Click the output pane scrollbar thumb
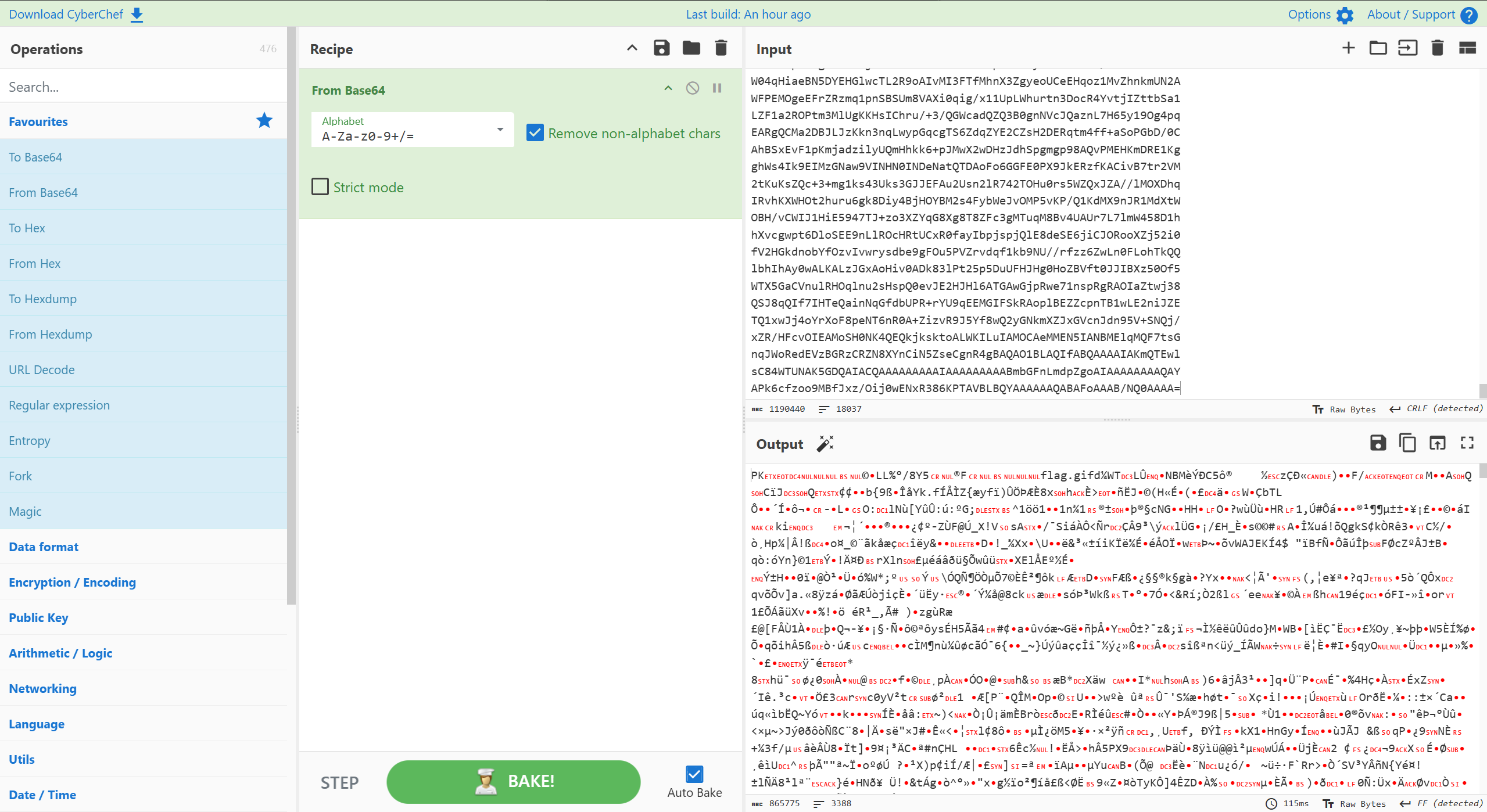The image size is (1487, 812). coord(1482,470)
